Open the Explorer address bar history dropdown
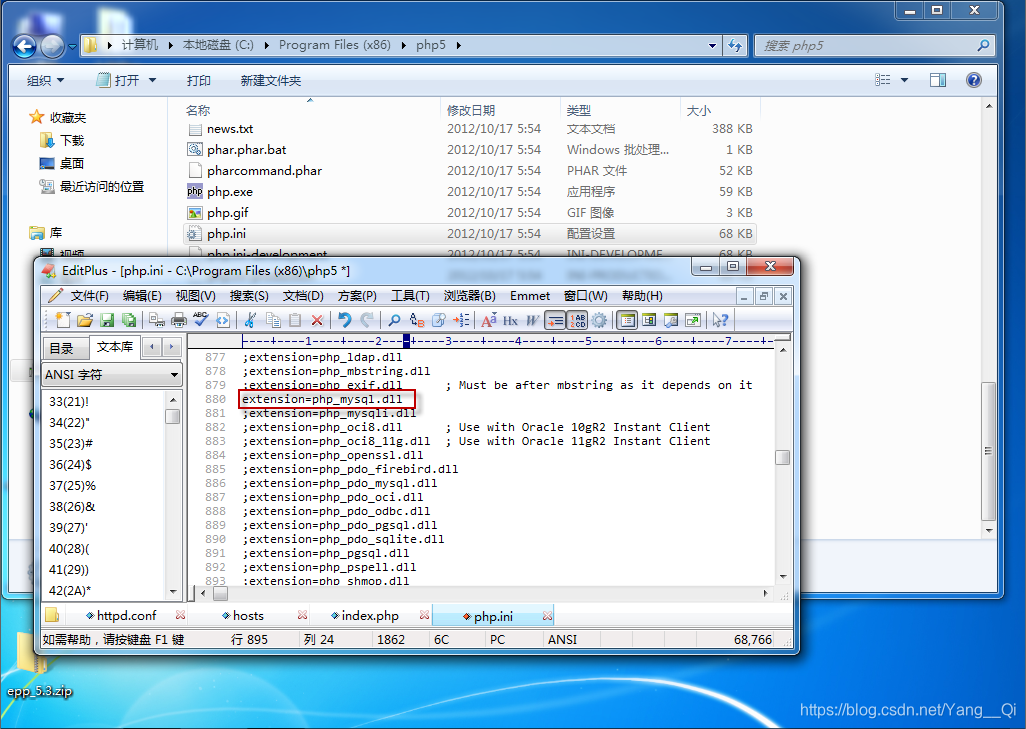Screen dimensions: 1026x729 712,46
